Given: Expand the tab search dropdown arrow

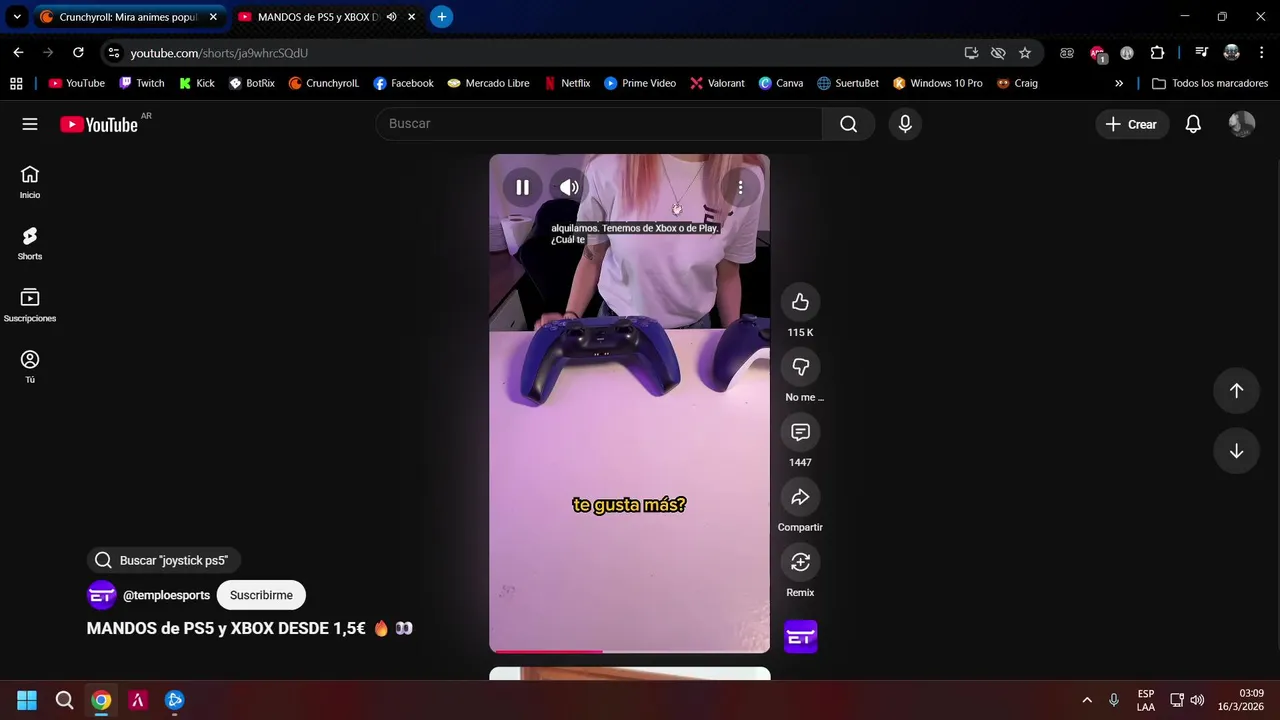Looking at the screenshot, I should pos(17,17).
